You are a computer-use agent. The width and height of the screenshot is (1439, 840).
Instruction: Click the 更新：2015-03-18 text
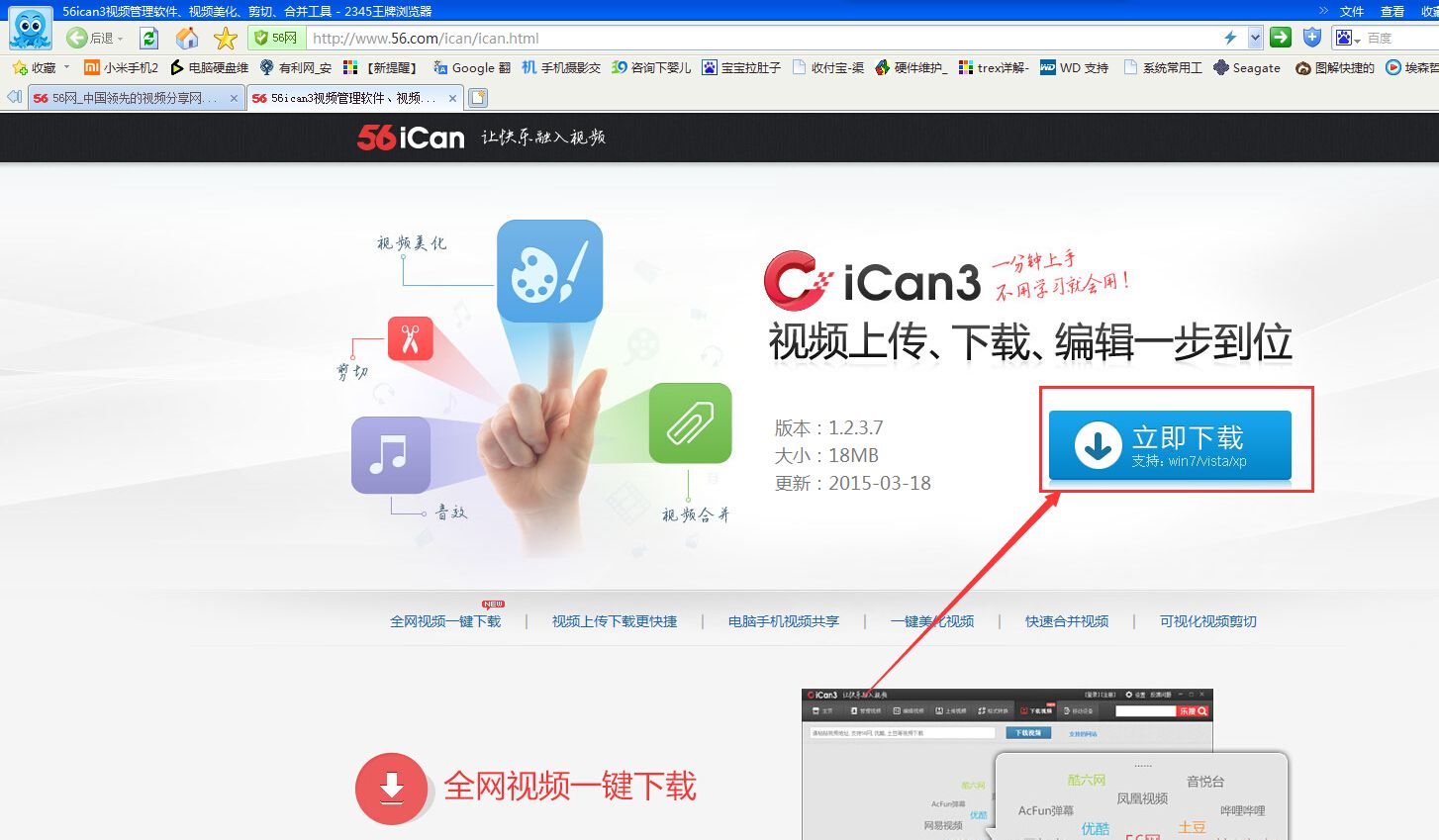click(852, 483)
